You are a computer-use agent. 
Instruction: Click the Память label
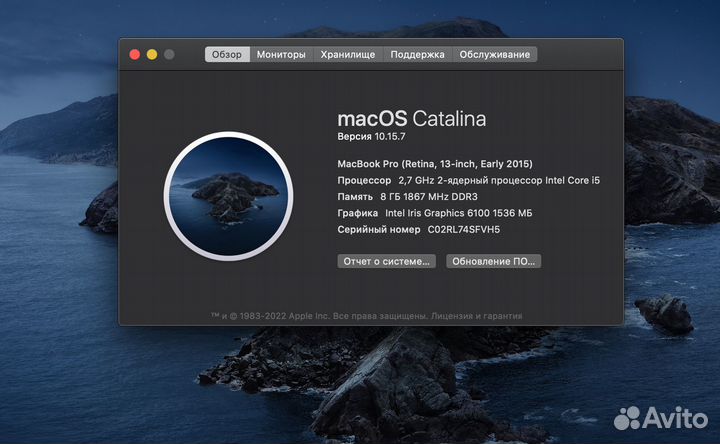tap(355, 197)
